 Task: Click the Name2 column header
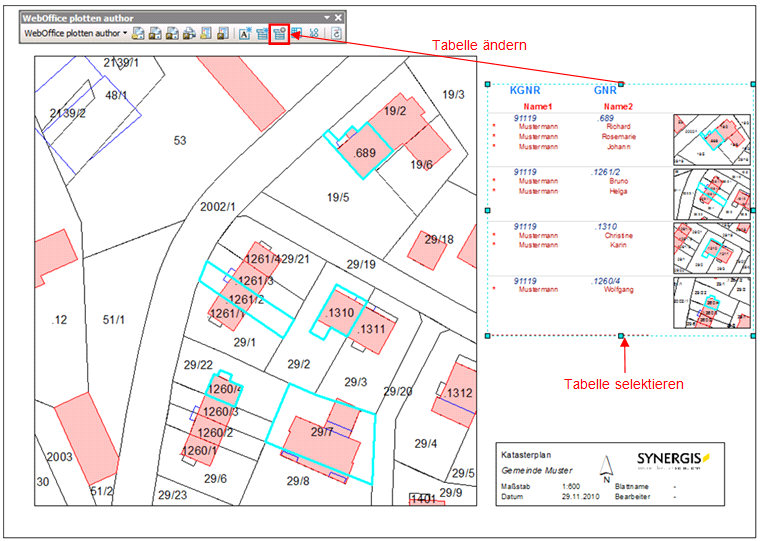tap(618, 107)
